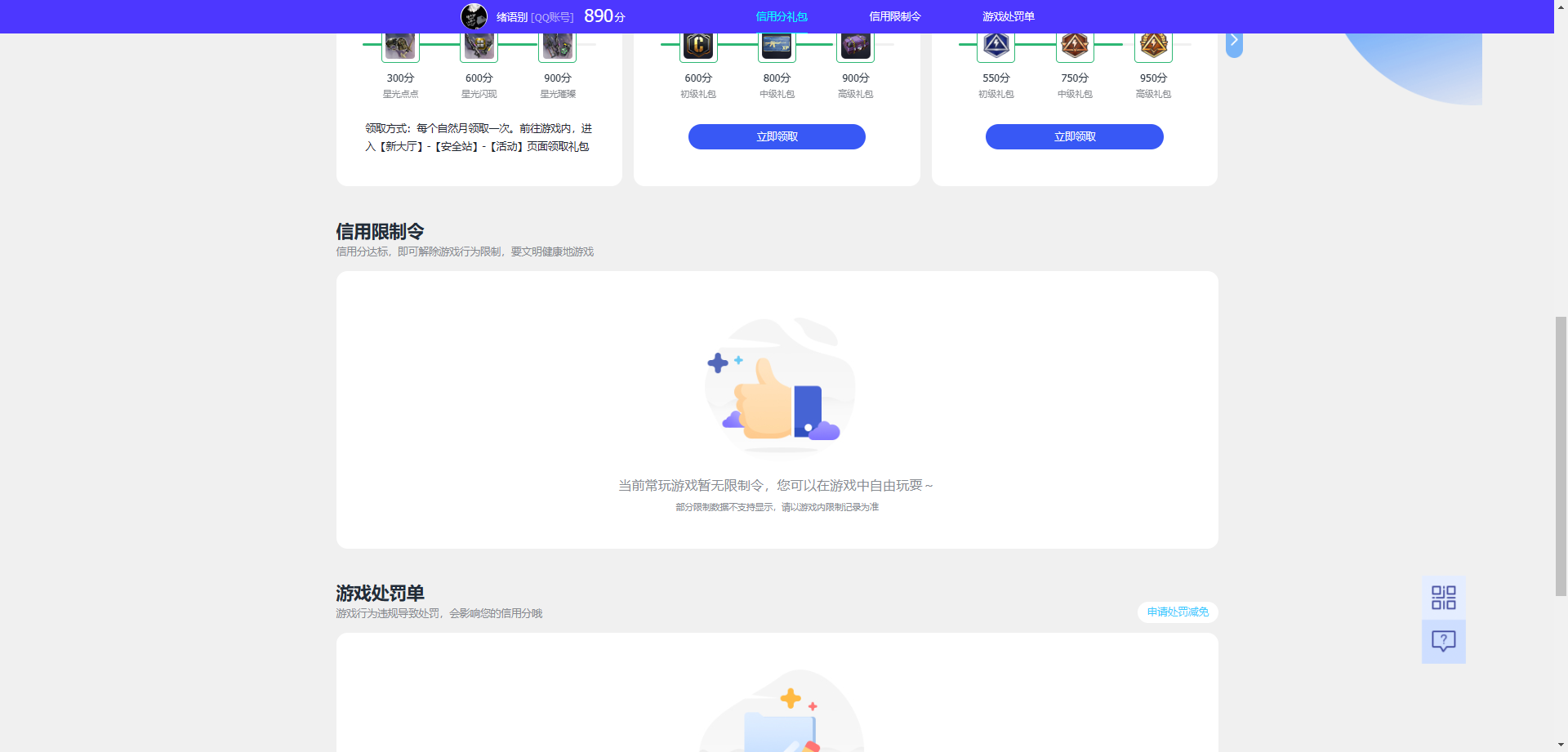Click the 星光点点 label
The width and height of the screenshot is (1568, 752).
click(x=400, y=94)
